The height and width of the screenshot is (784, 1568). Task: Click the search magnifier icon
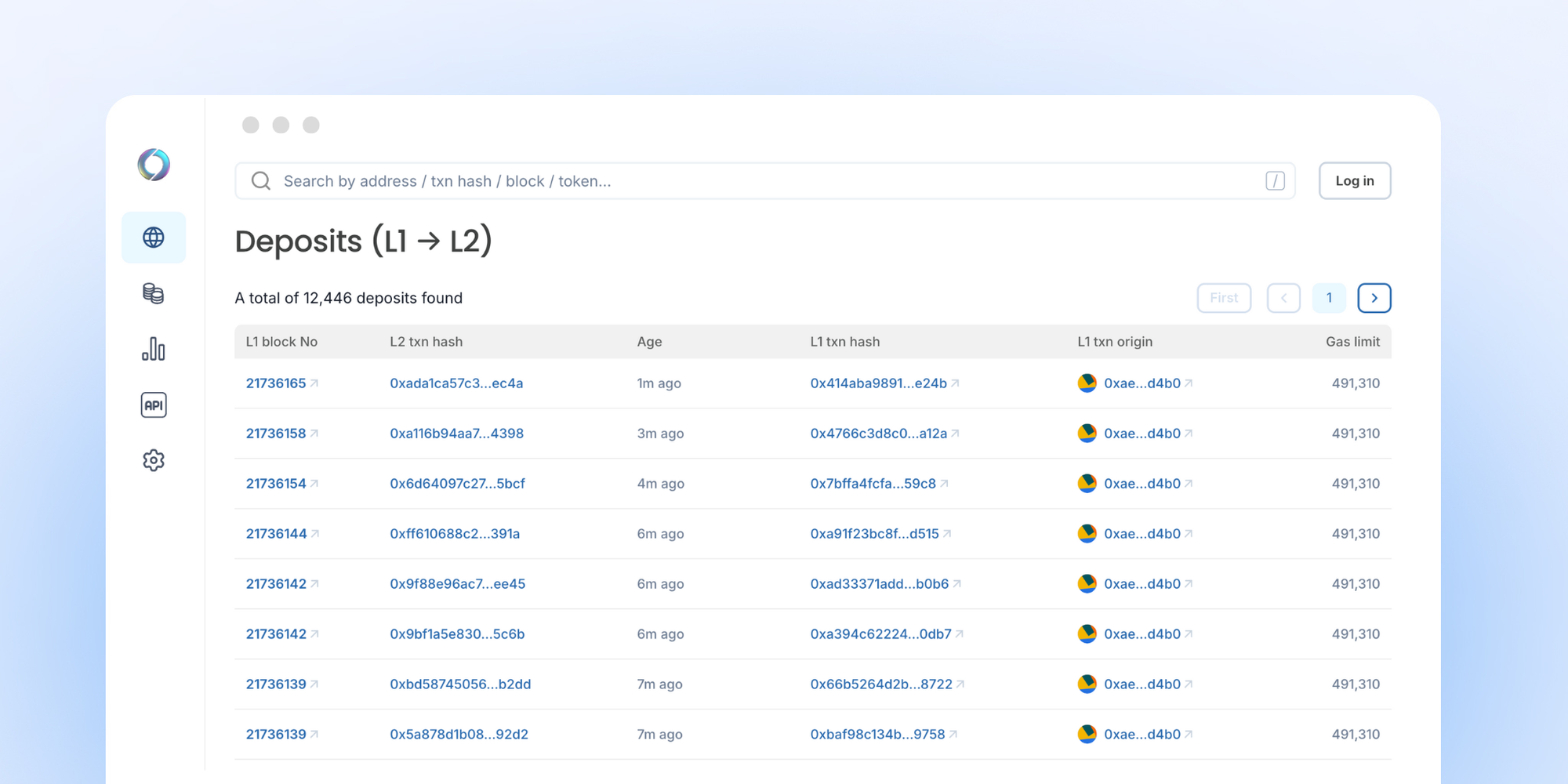(261, 181)
